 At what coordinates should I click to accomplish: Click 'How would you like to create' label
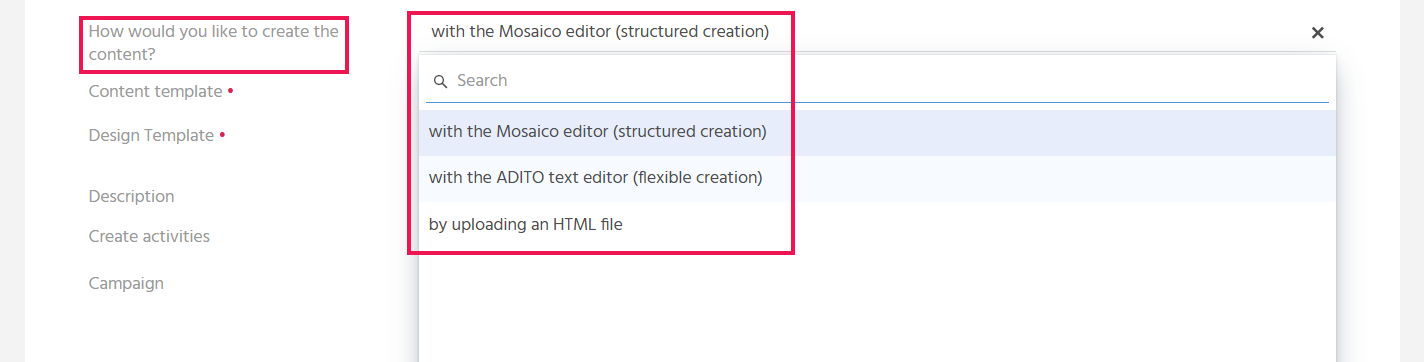click(x=213, y=42)
